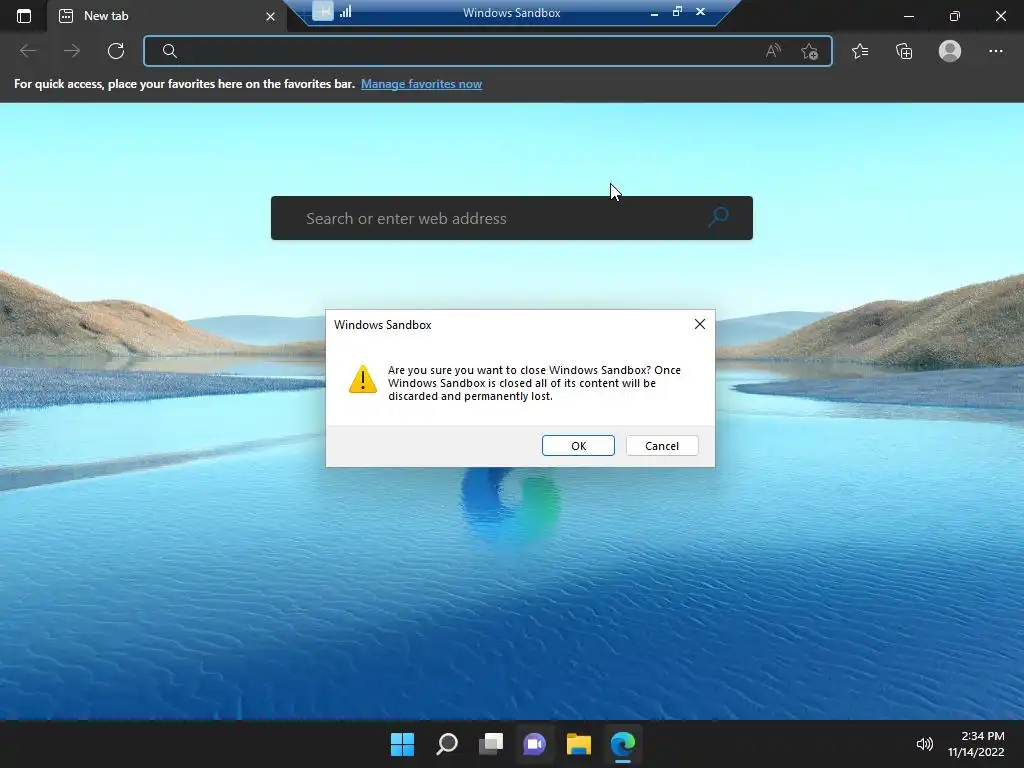The image size is (1024, 768).
Task: Open the Collections icon
Action: click(x=904, y=51)
